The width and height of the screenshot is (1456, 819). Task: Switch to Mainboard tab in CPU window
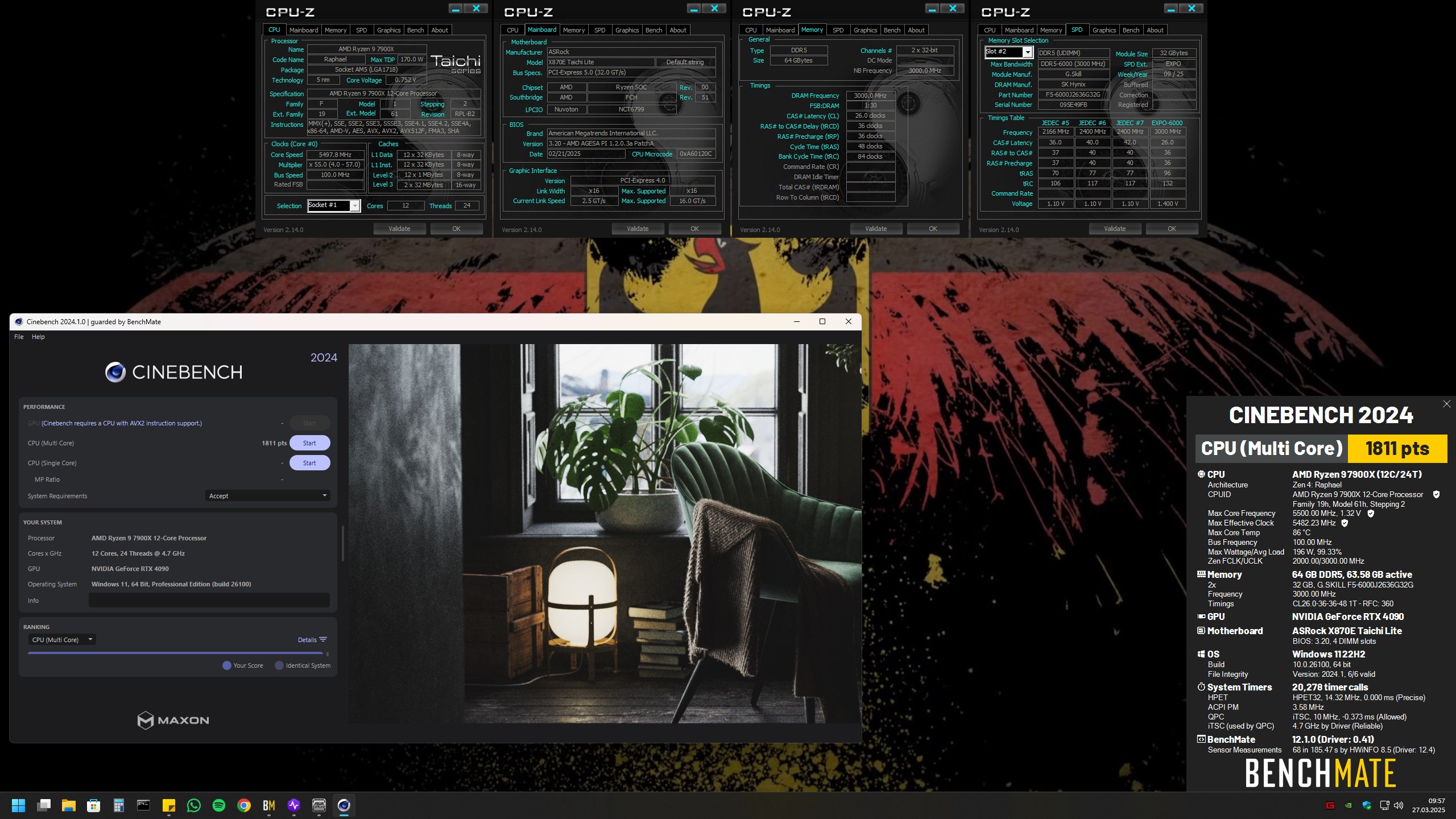point(303,30)
